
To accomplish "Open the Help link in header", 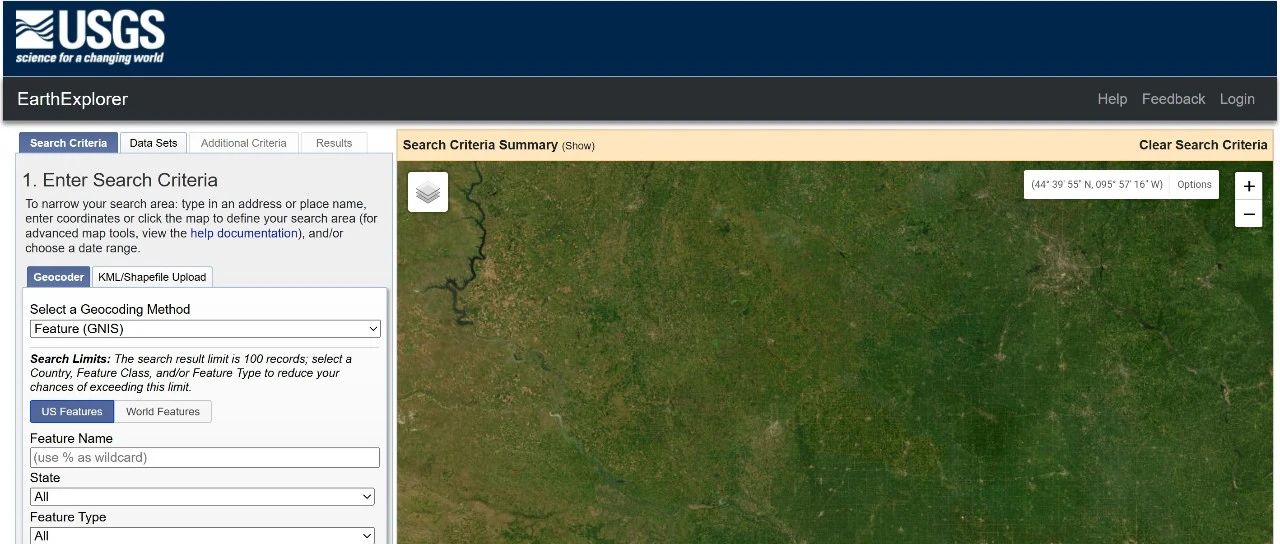I will click(x=1112, y=99).
